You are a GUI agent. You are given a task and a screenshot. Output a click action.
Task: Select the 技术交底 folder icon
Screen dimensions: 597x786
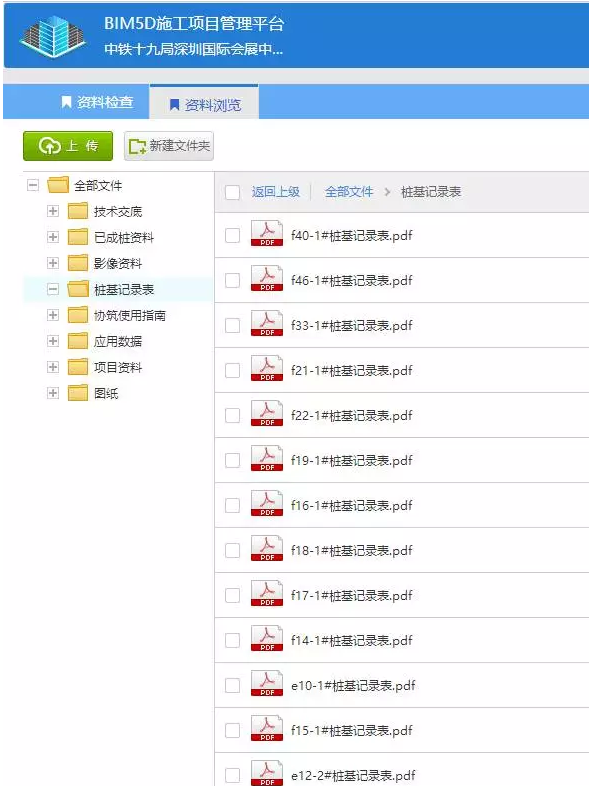78,211
